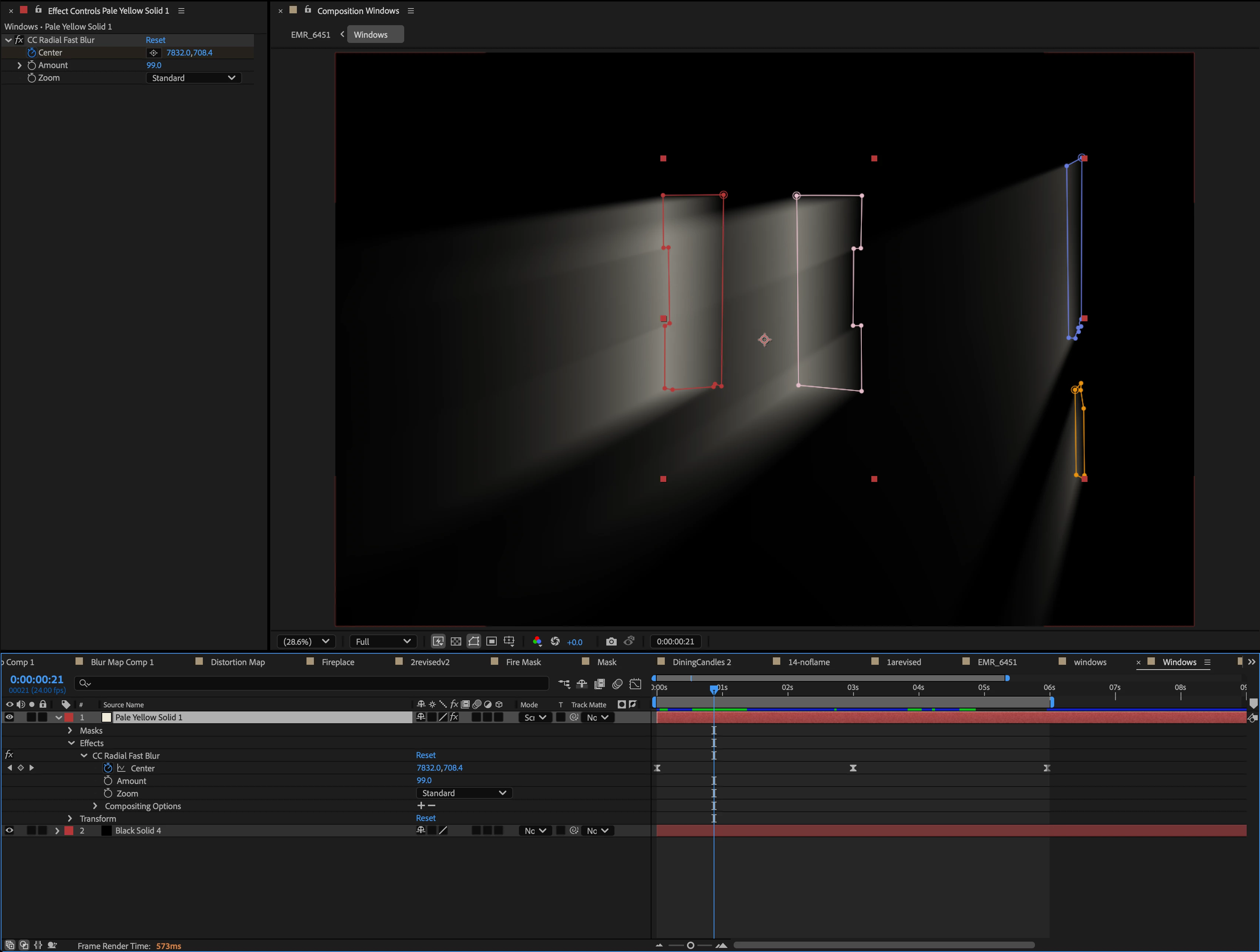Click the Center point picker crosshair
Image resolution: width=1260 pixels, height=952 pixels.
[154, 53]
